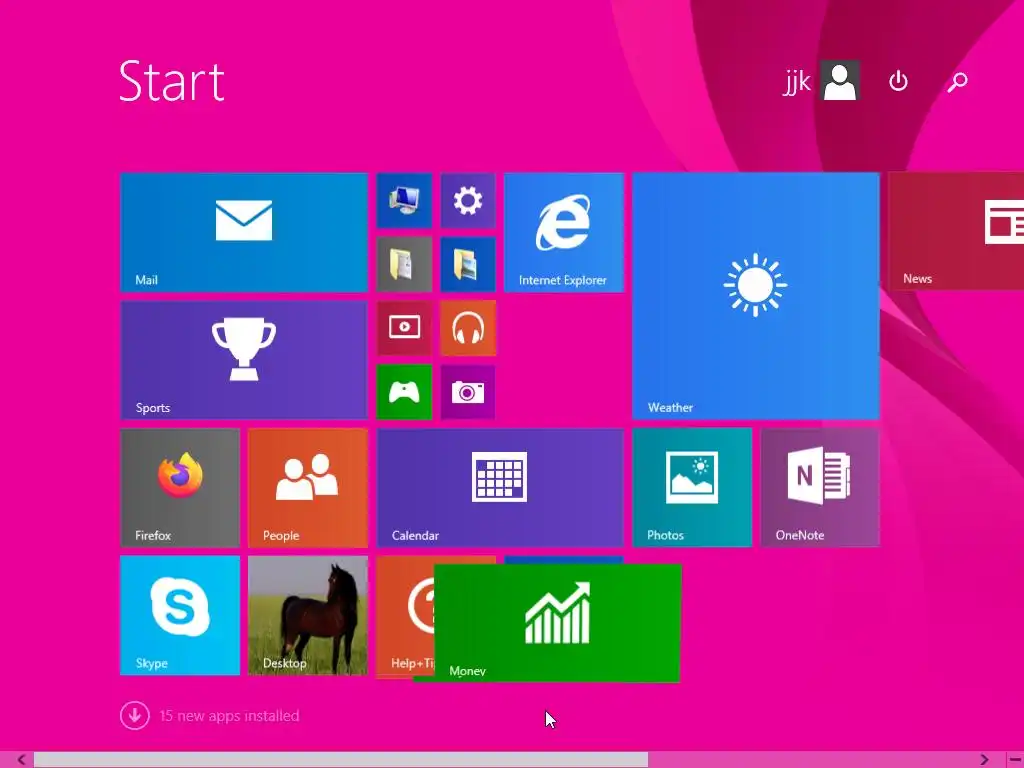Launch Skype tile

click(180, 615)
